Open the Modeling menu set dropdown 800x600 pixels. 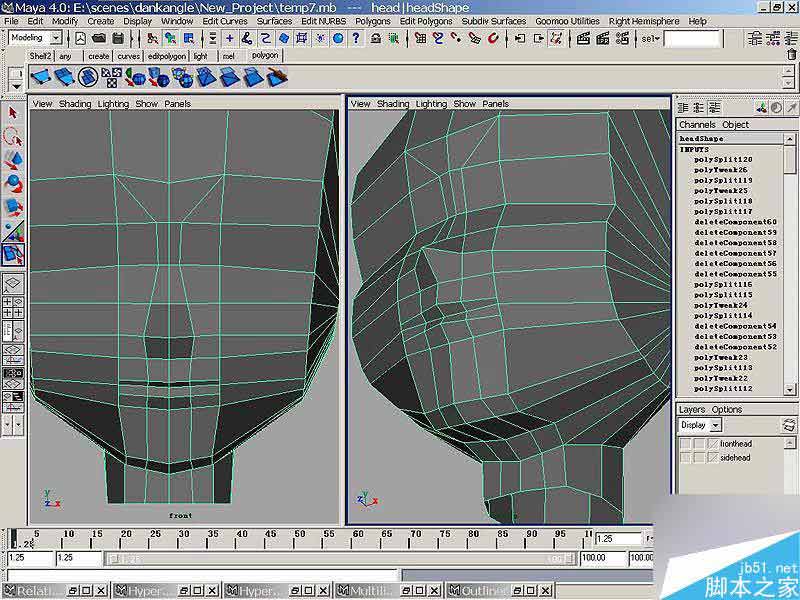click(x=55, y=38)
